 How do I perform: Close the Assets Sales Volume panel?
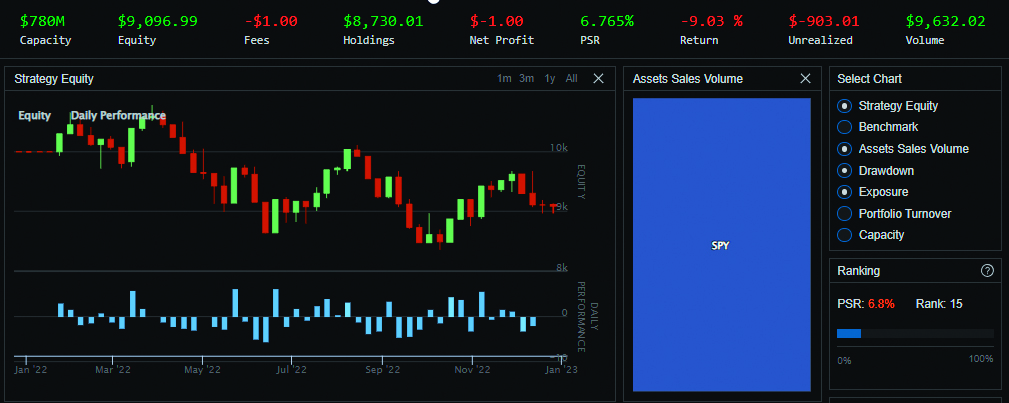click(x=805, y=79)
